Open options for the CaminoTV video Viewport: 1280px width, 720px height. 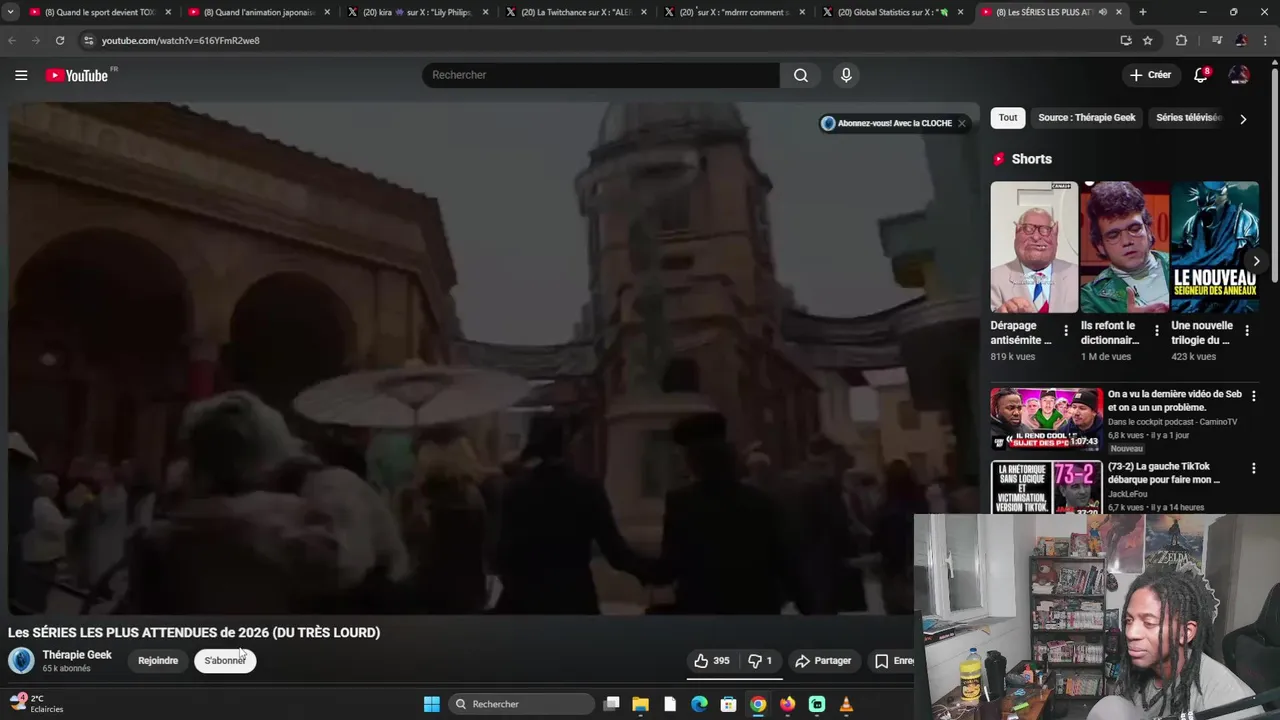click(1253, 396)
